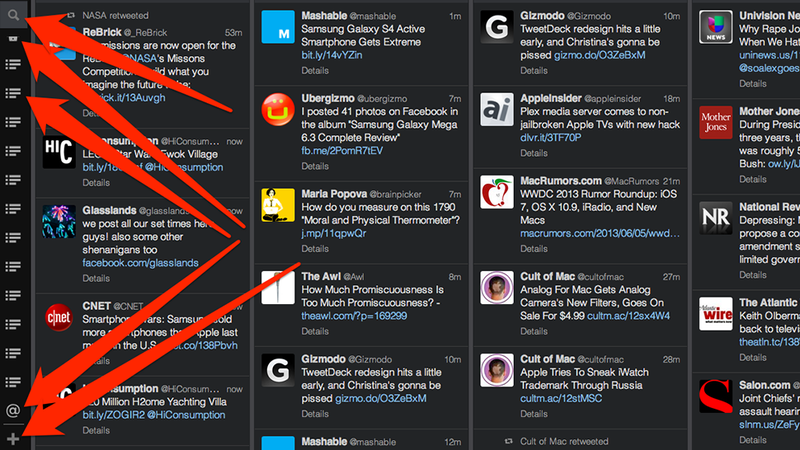
Task: Click the '8m' timestamp on The Awl tweet
Action: pyautogui.click(x=455, y=277)
